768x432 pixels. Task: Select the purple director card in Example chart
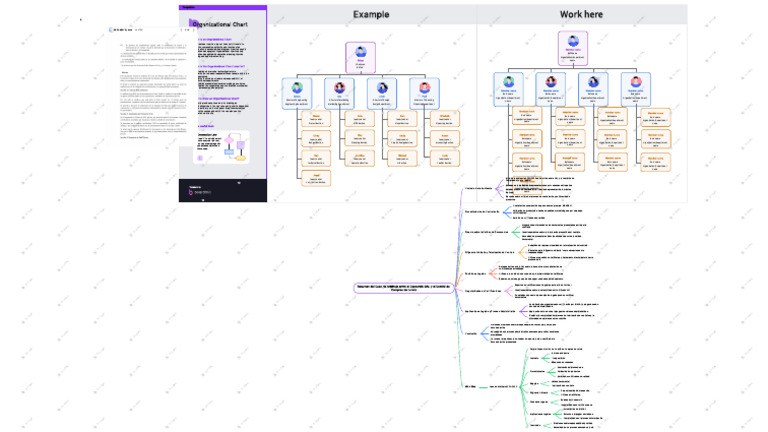(360, 58)
